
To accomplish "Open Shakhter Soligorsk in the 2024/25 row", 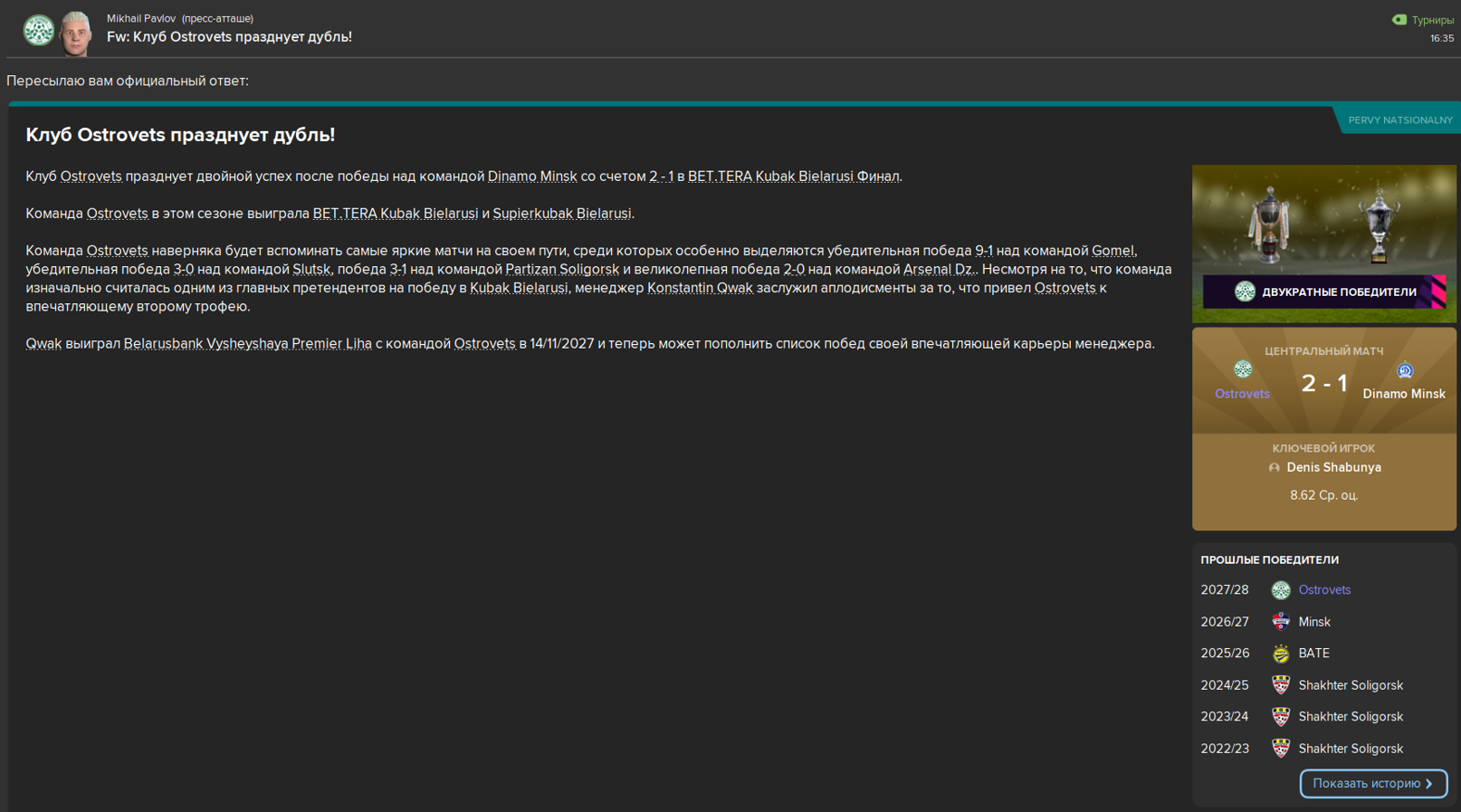I will pos(1351,685).
